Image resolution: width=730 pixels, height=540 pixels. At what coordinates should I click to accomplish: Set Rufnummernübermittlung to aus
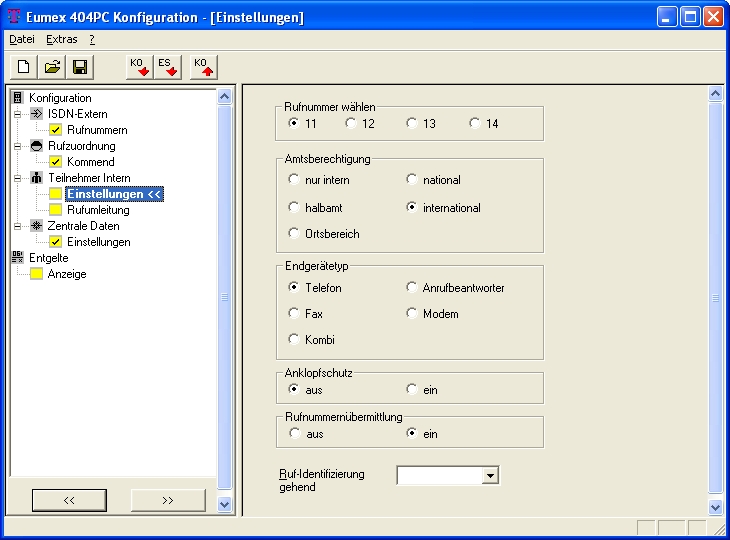(294, 433)
